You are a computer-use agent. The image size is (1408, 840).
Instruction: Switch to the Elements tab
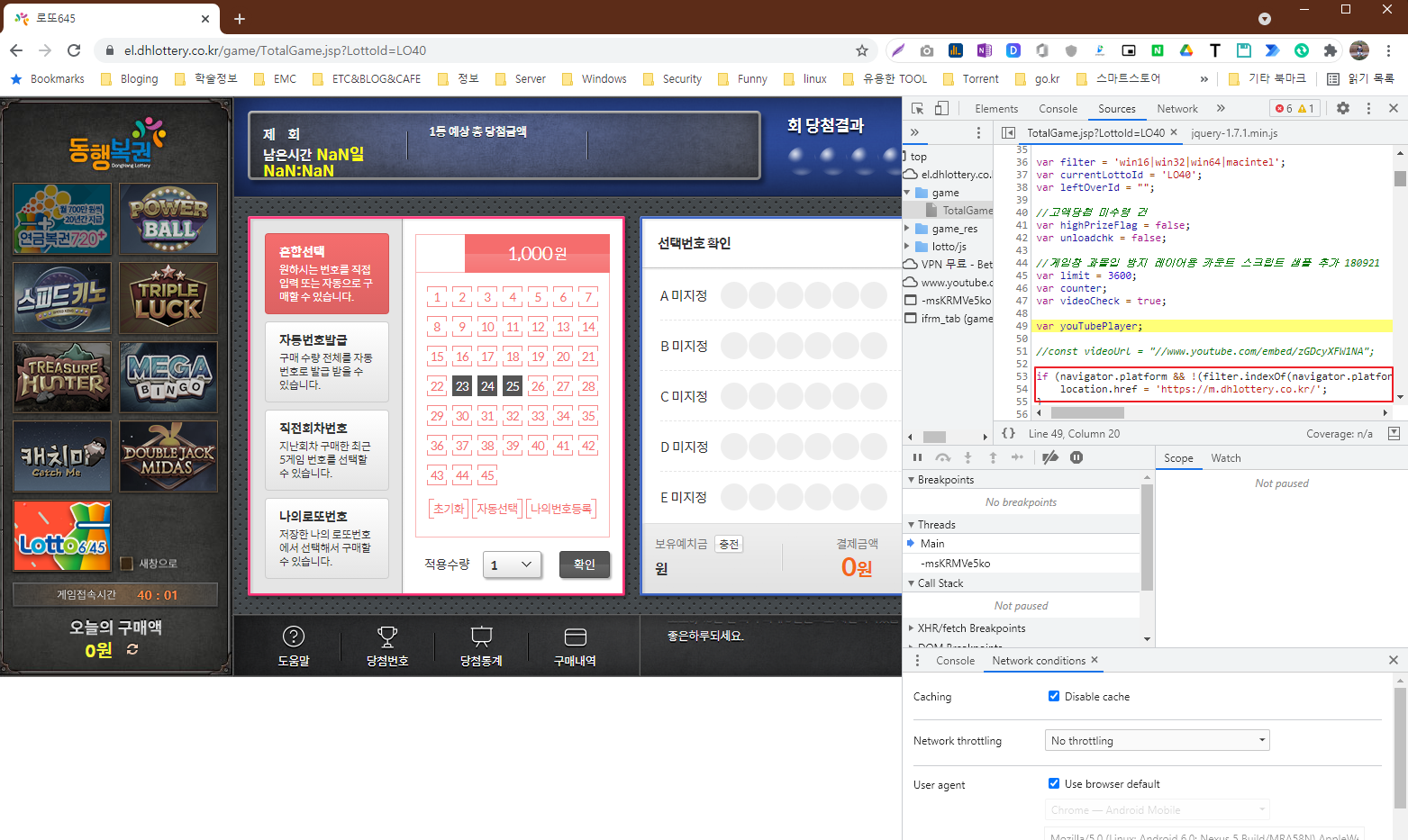[x=996, y=108]
